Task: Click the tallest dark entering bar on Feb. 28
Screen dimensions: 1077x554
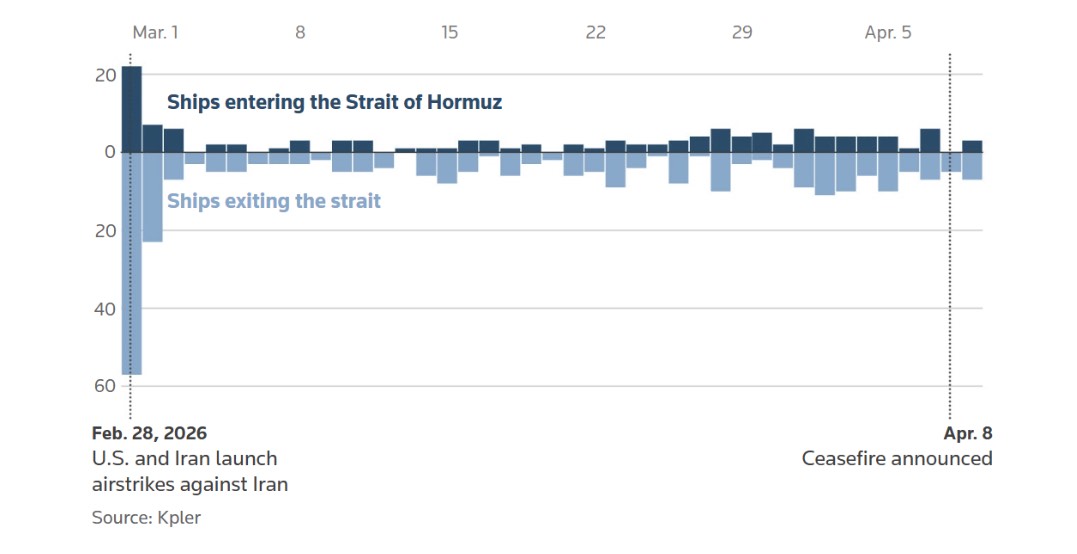Action: click(132, 109)
